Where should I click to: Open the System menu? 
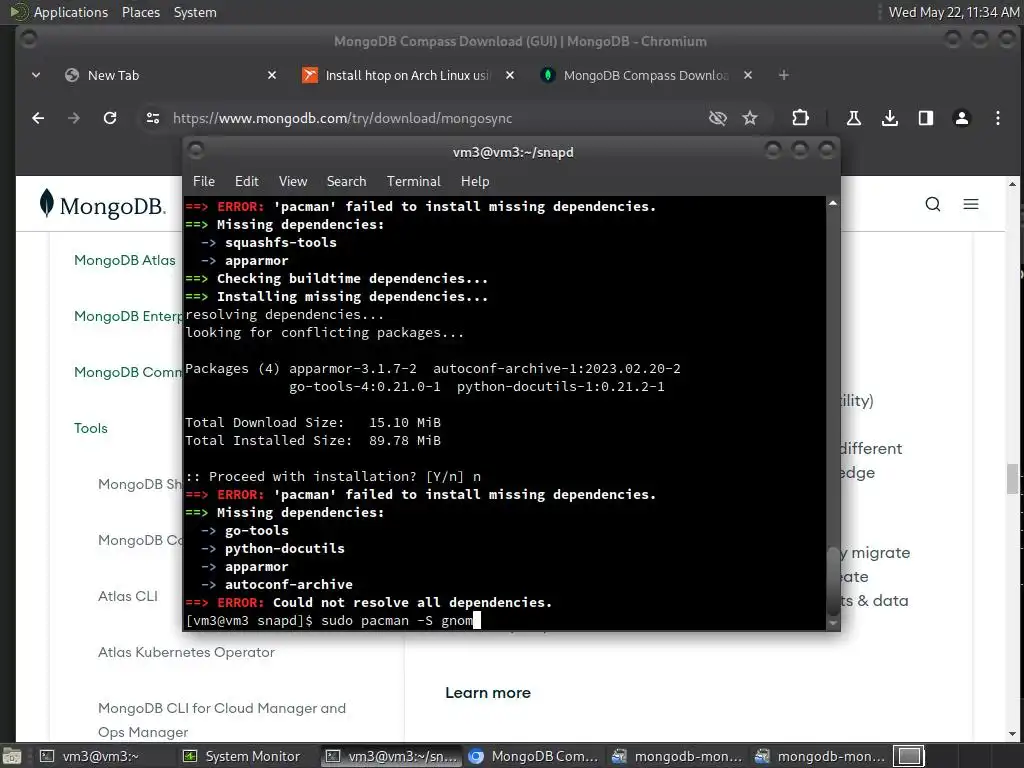[x=195, y=12]
